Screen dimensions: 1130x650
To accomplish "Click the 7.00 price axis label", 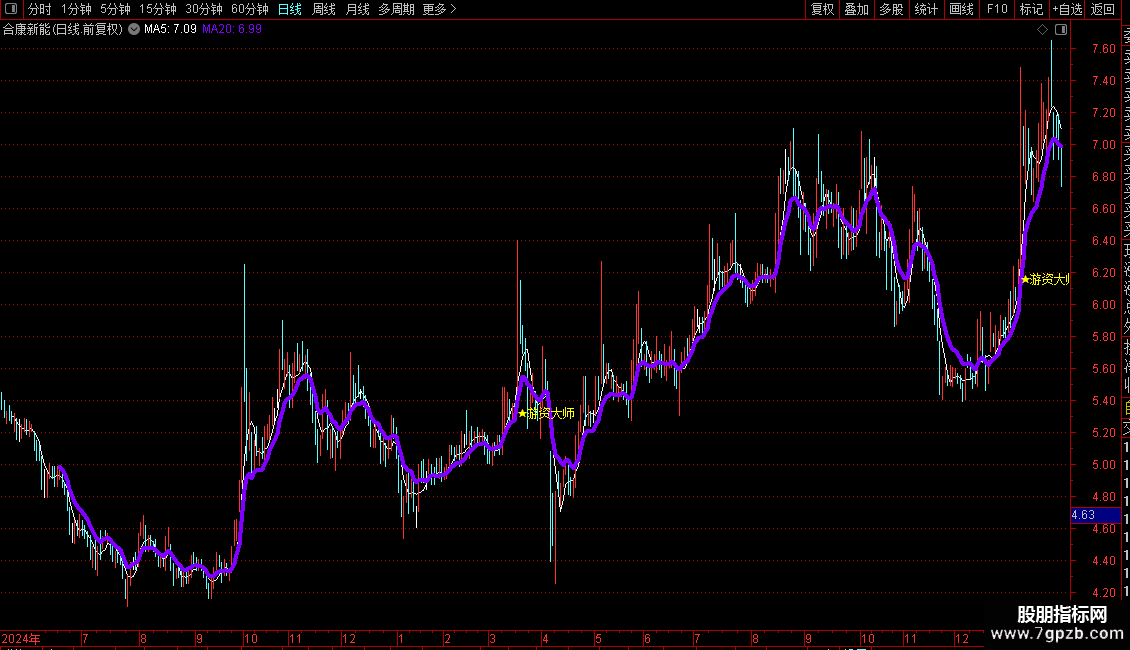I will pos(1103,144).
